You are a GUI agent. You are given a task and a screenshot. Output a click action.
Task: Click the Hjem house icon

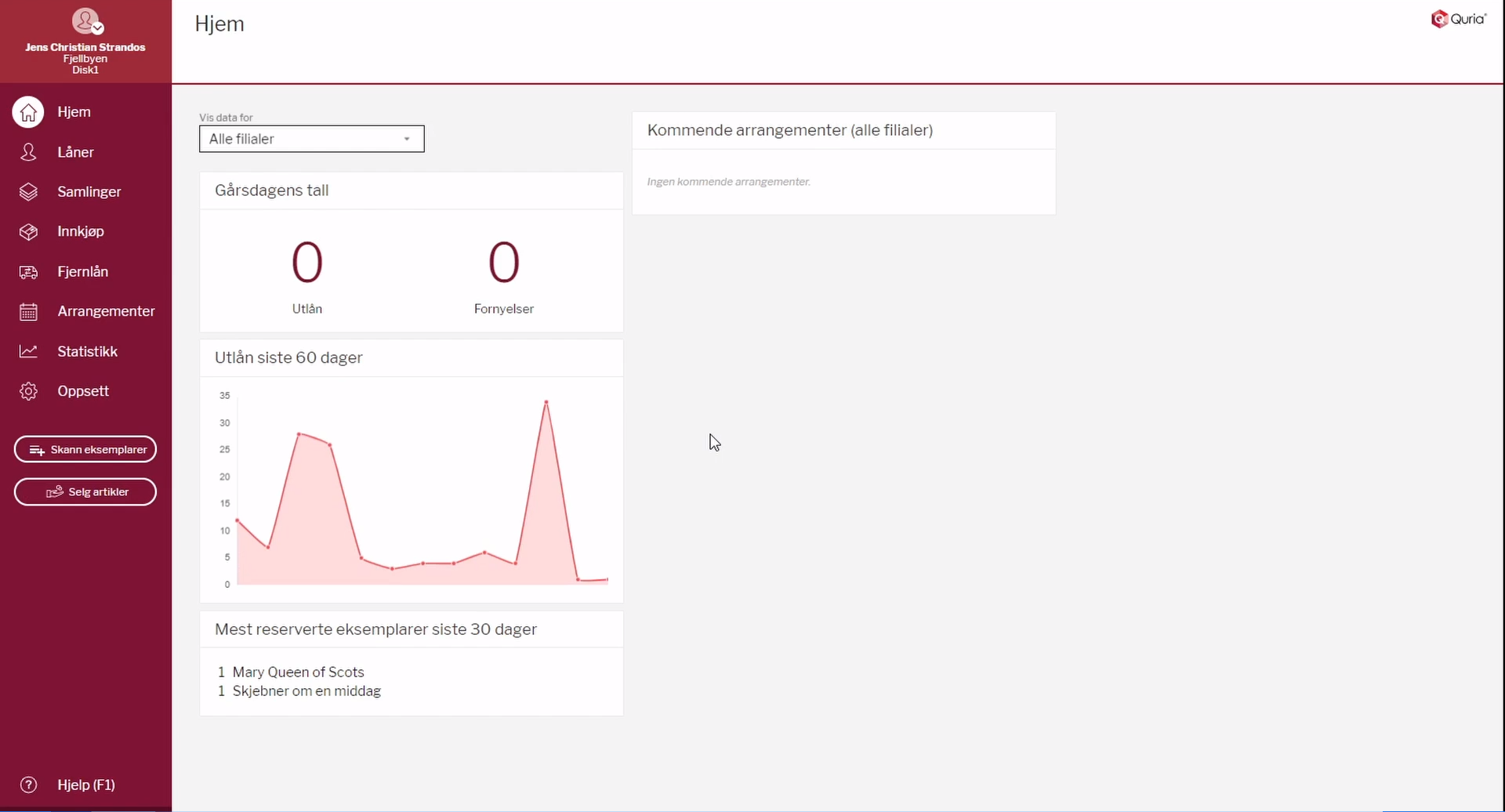click(28, 112)
